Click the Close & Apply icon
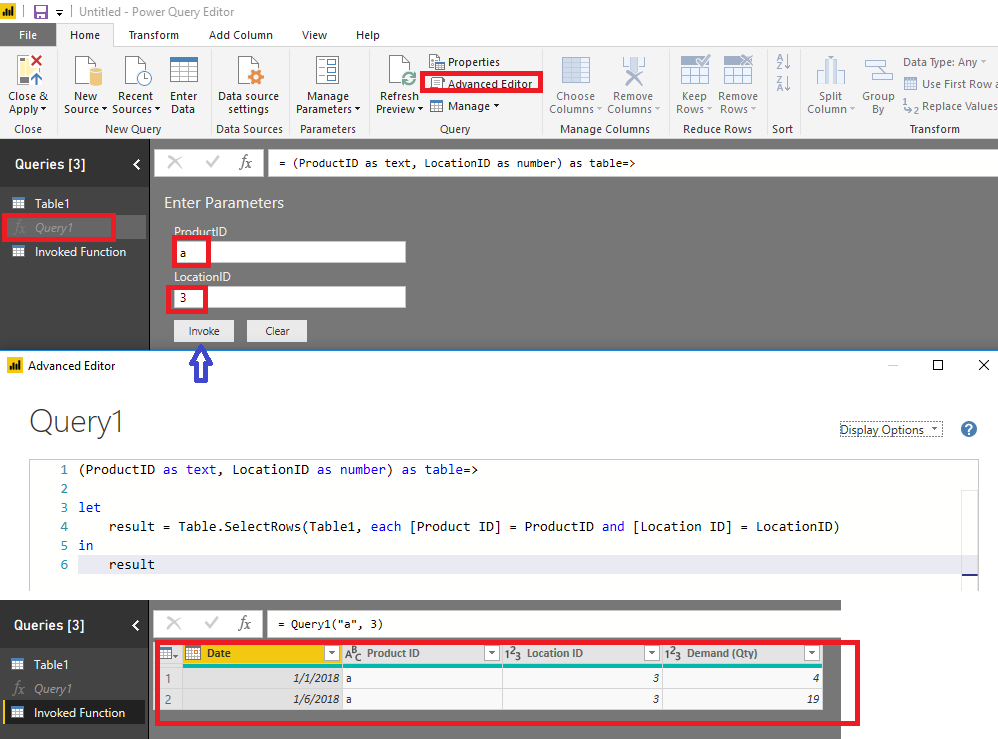This screenshot has height=739, width=998. [x=29, y=70]
